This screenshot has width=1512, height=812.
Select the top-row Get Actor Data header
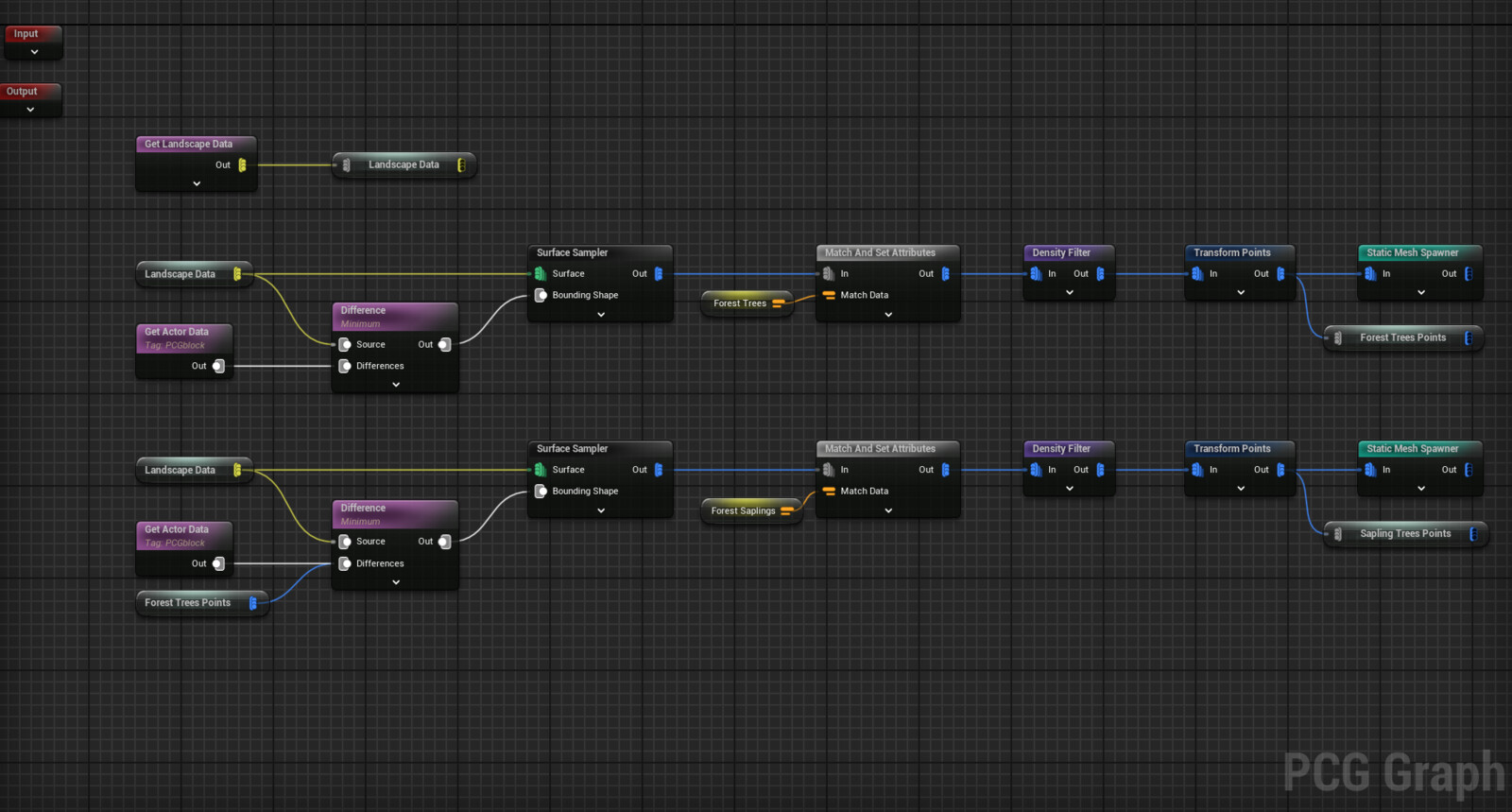[184, 338]
